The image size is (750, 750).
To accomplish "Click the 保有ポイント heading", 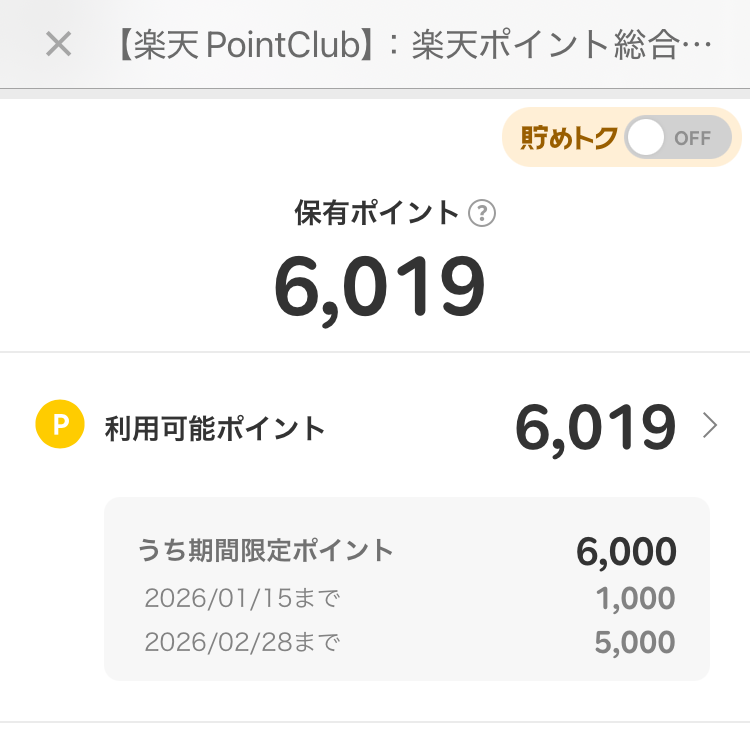I will click(x=376, y=213).
